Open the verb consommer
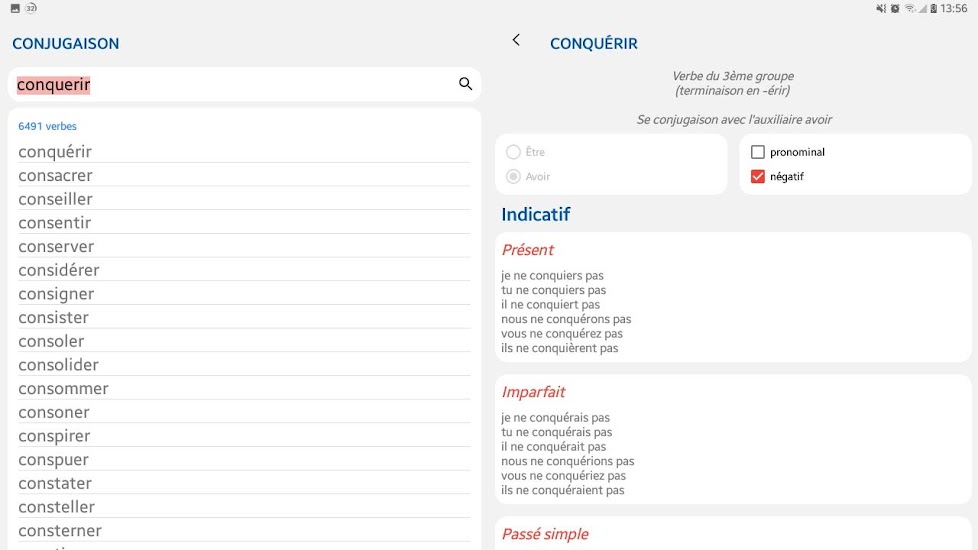This screenshot has height=550, width=978. 63,389
